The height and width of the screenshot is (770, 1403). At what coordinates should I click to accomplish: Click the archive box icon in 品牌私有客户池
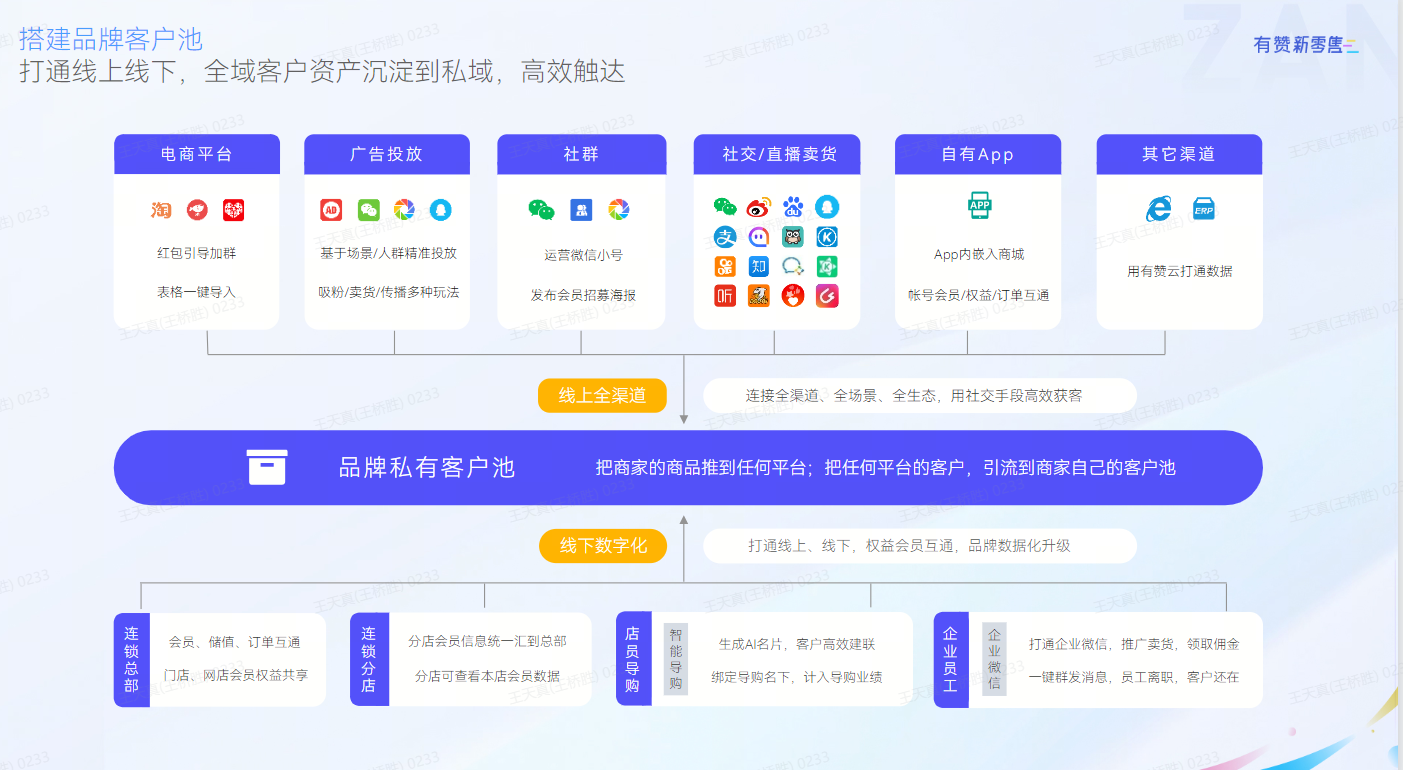click(x=267, y=467)
